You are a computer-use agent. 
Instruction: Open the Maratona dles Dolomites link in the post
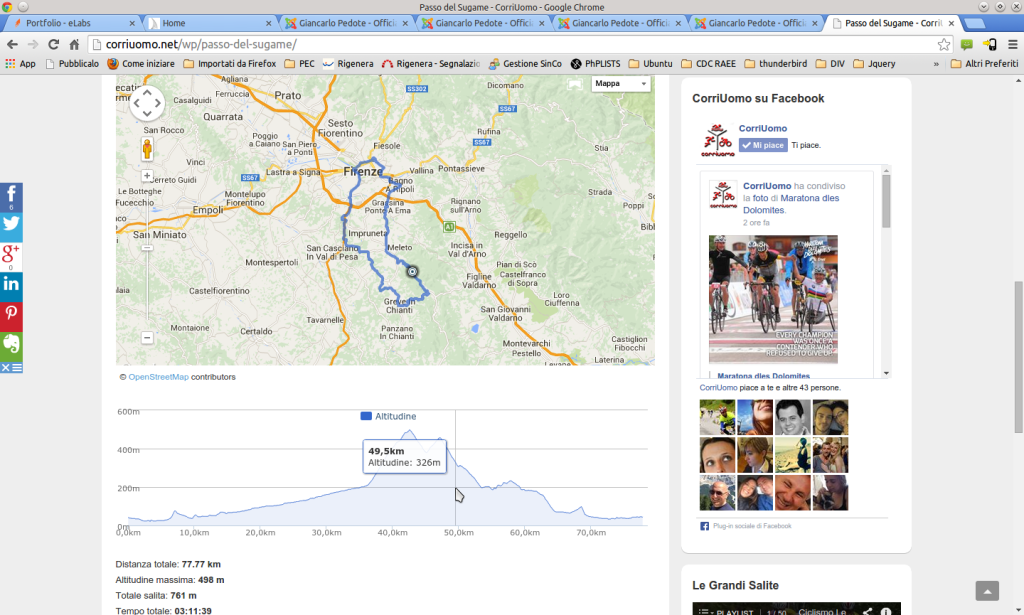(x=791, y=204)
